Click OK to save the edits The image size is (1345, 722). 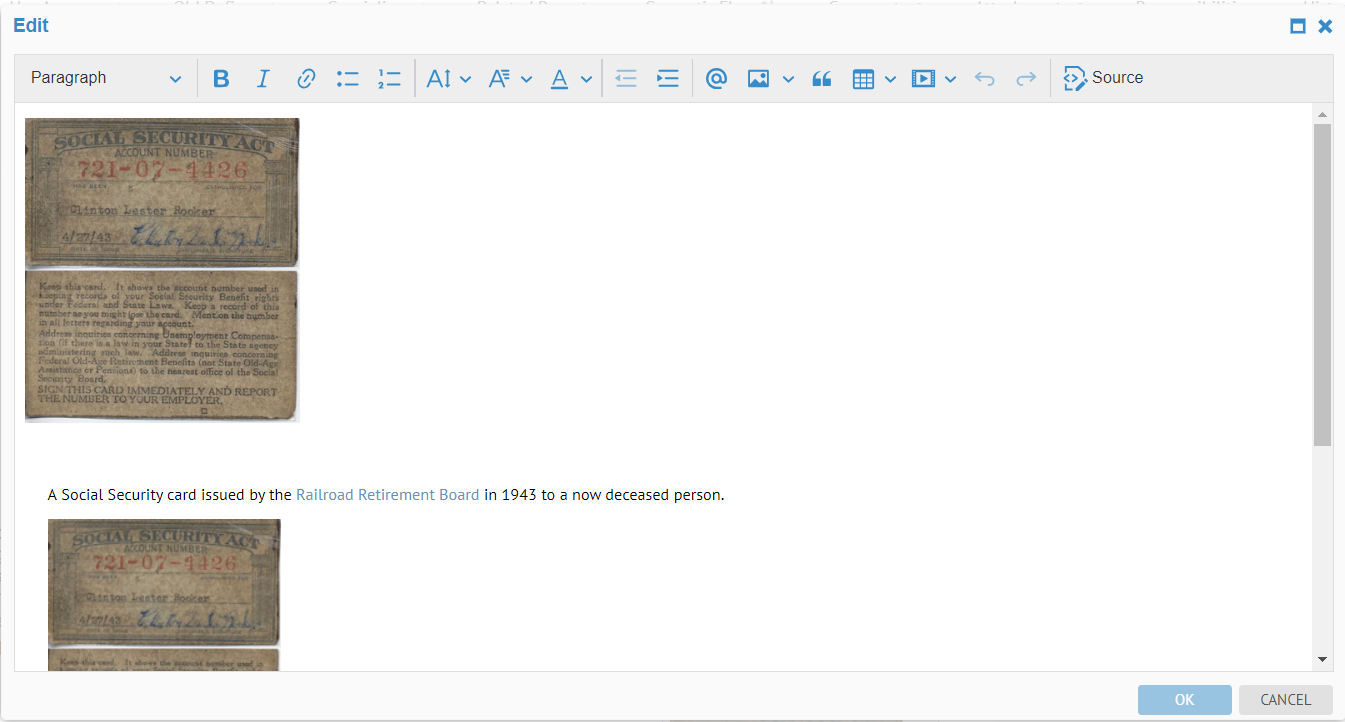1184,700
